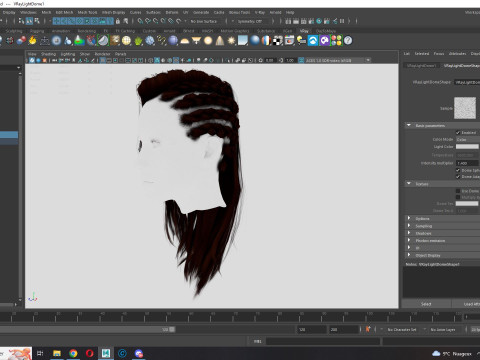Open the viewport color space dropdown
The image size is (480, 360).
click(x=338, y=60)
